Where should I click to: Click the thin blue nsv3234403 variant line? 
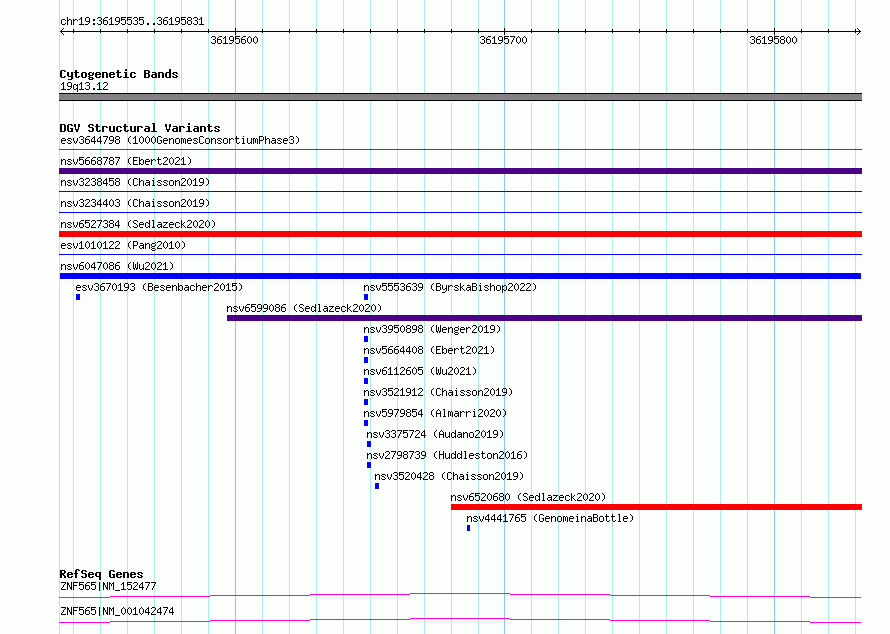(460, 213)
